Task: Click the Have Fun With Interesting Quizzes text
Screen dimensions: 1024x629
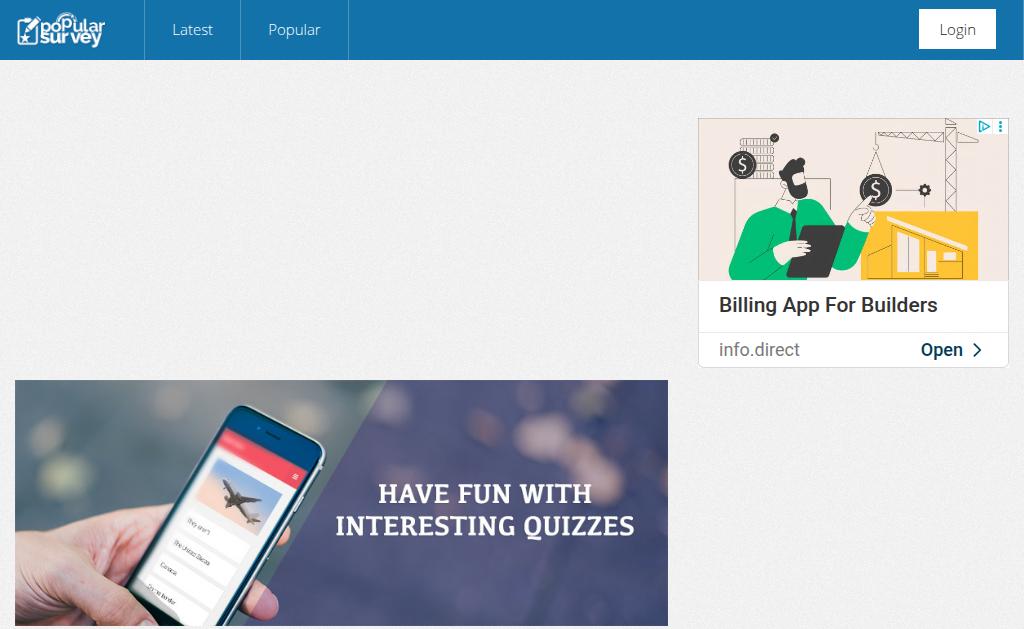Action: tap(485, 510)
